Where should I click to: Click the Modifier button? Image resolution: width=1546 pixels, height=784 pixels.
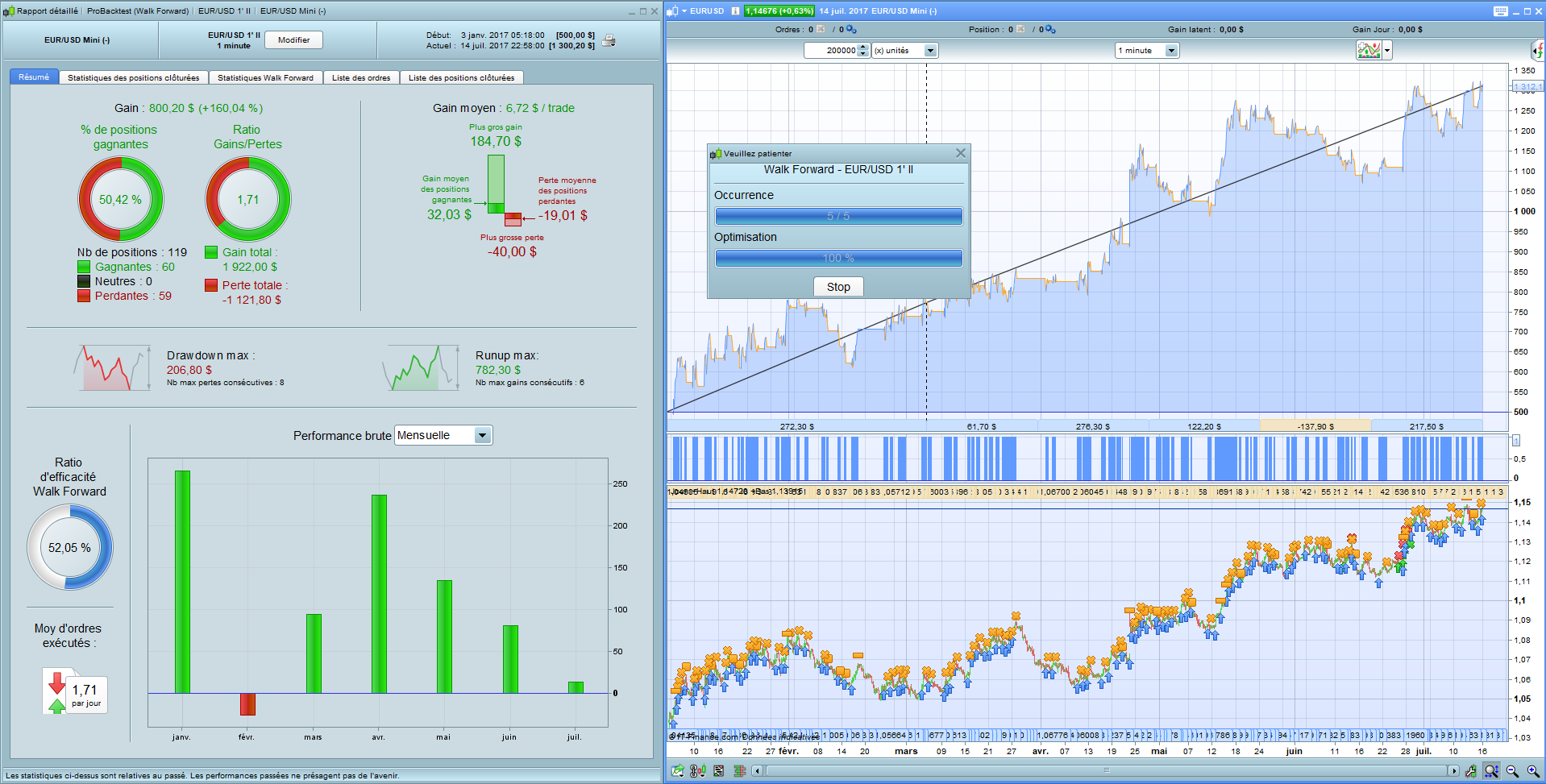(x=293, y=40)
